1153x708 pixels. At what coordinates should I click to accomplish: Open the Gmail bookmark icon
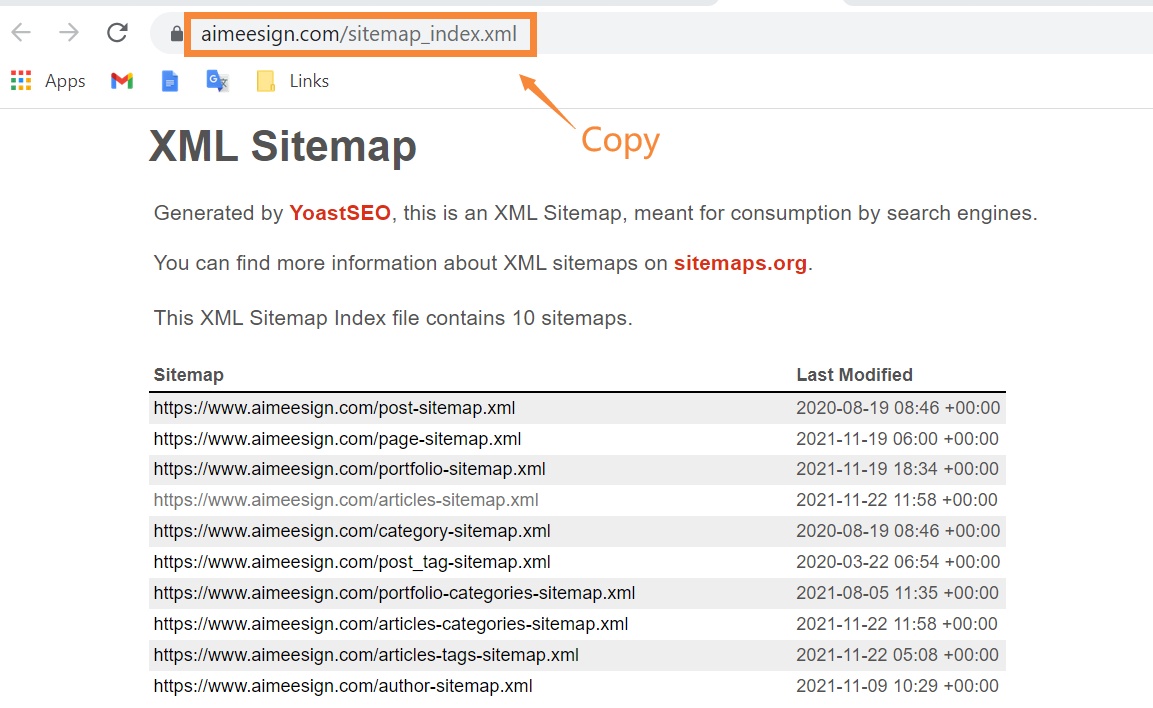tap(122, 81)
